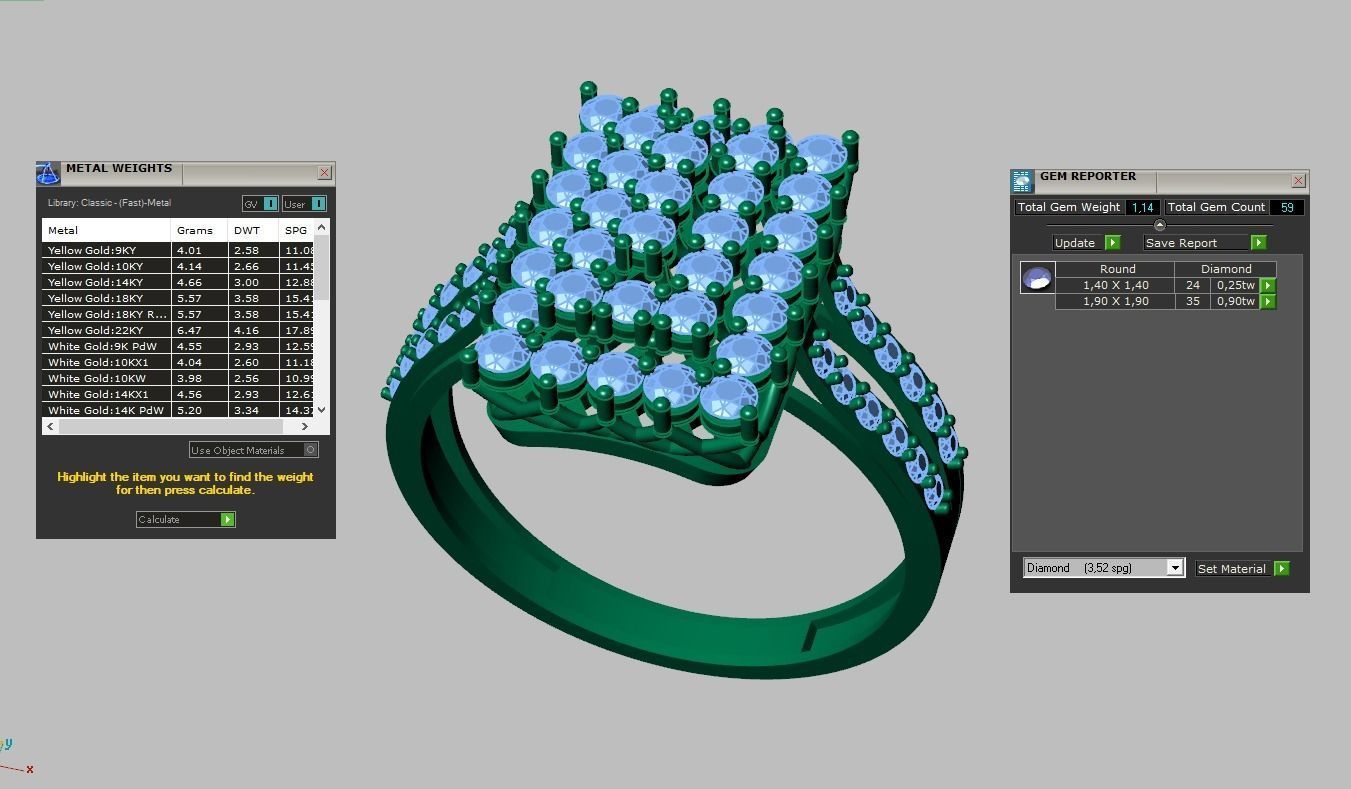Click the gem count 24 cell

(x=1192, y=285)
